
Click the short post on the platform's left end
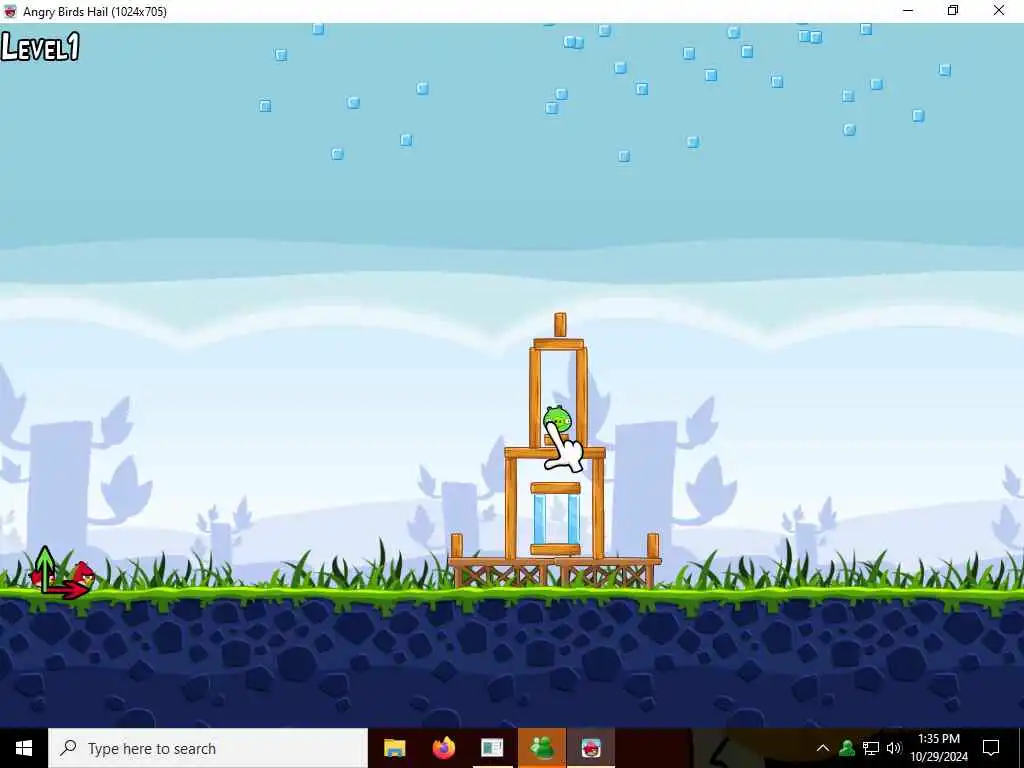(x=456, y=546)
